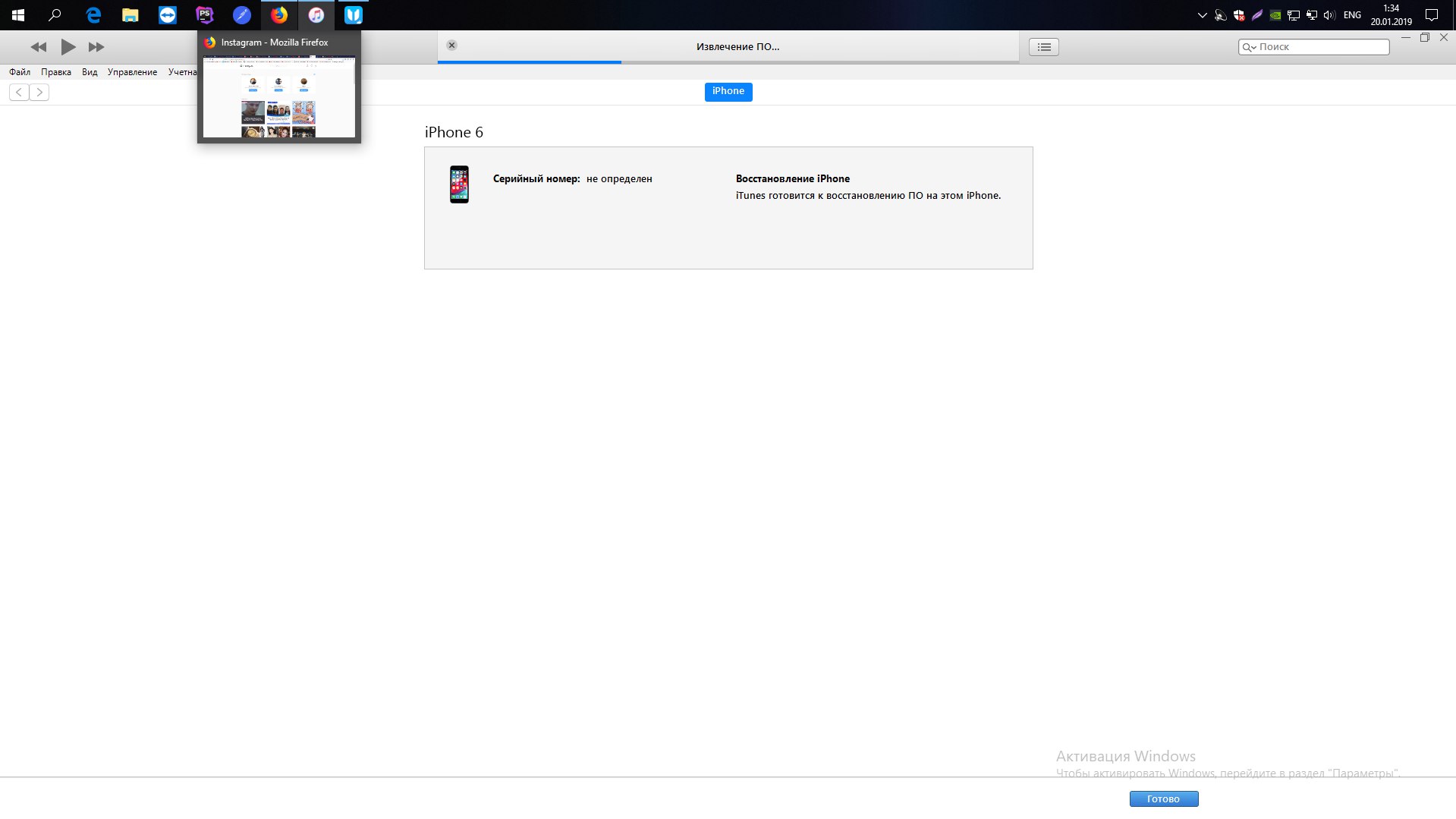The width and height of the screenshot is (1456, 819).
Task: Select the iPhone tab button
Action: (x=728, y=91)
